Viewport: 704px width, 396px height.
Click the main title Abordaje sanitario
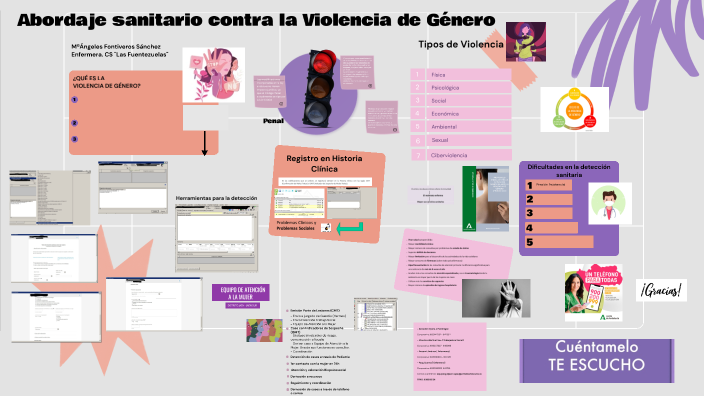click(256, 20)
